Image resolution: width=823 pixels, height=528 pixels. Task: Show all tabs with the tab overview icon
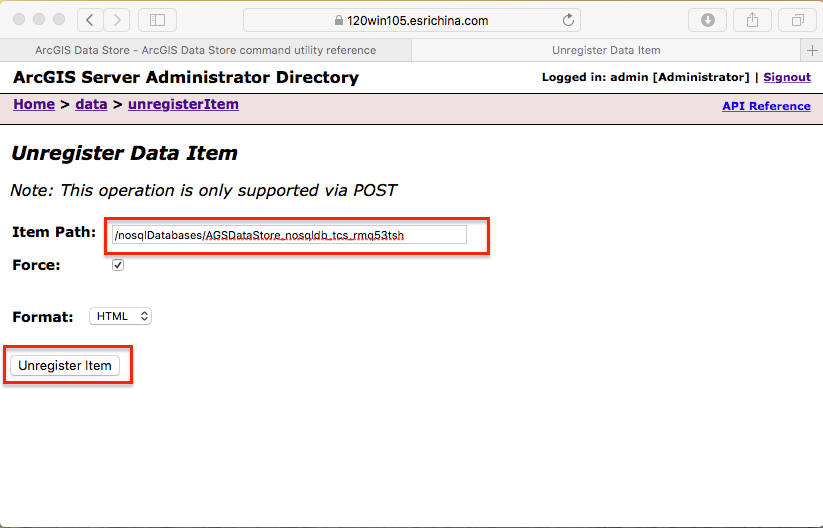(797, 20)
